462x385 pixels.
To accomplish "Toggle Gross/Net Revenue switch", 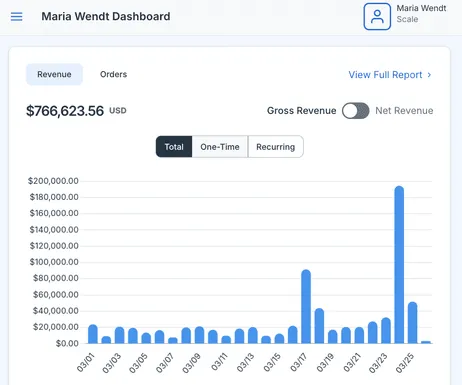I will (355, 111).
